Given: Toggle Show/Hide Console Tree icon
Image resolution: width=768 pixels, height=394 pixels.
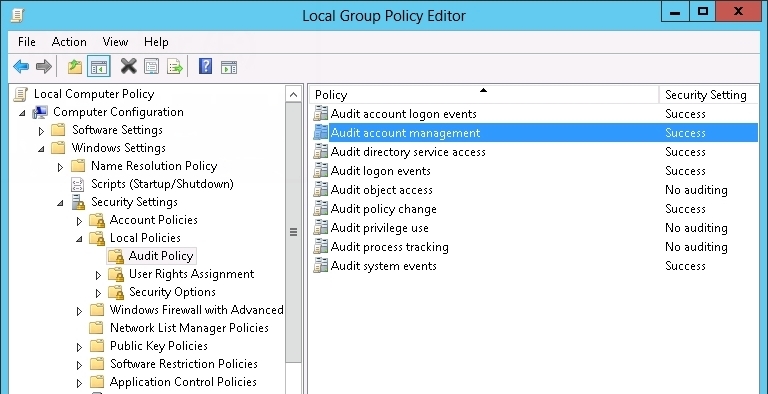Looking at the screenshot, I should 98,67.
